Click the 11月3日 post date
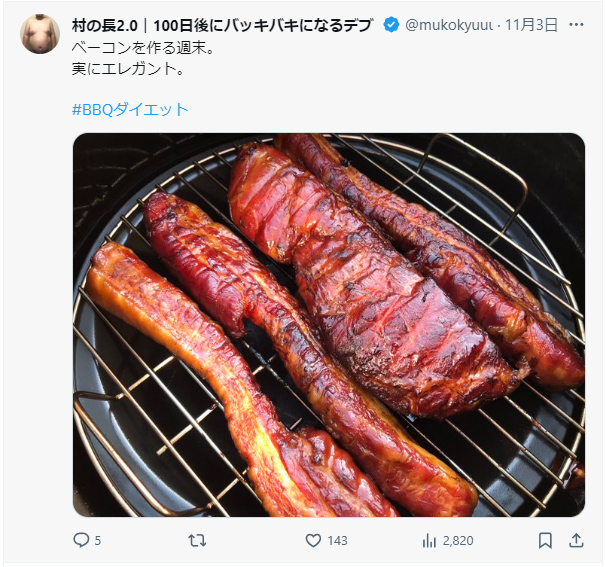The height and width of the screenshot is (567, 605). 532,25
